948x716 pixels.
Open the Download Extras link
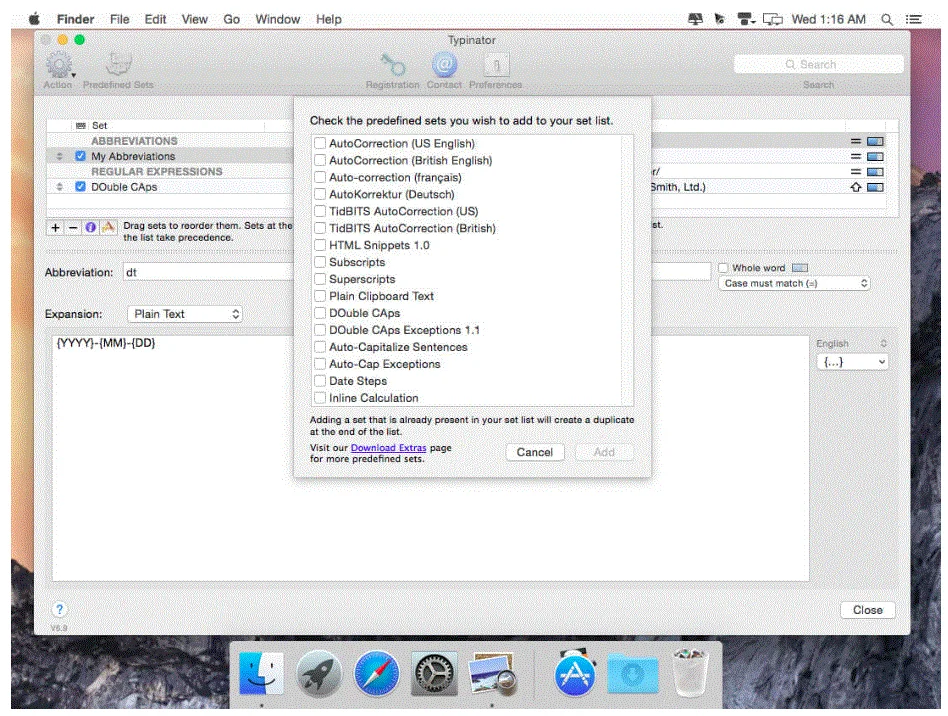pyautogui.click(x=389, y=448)
